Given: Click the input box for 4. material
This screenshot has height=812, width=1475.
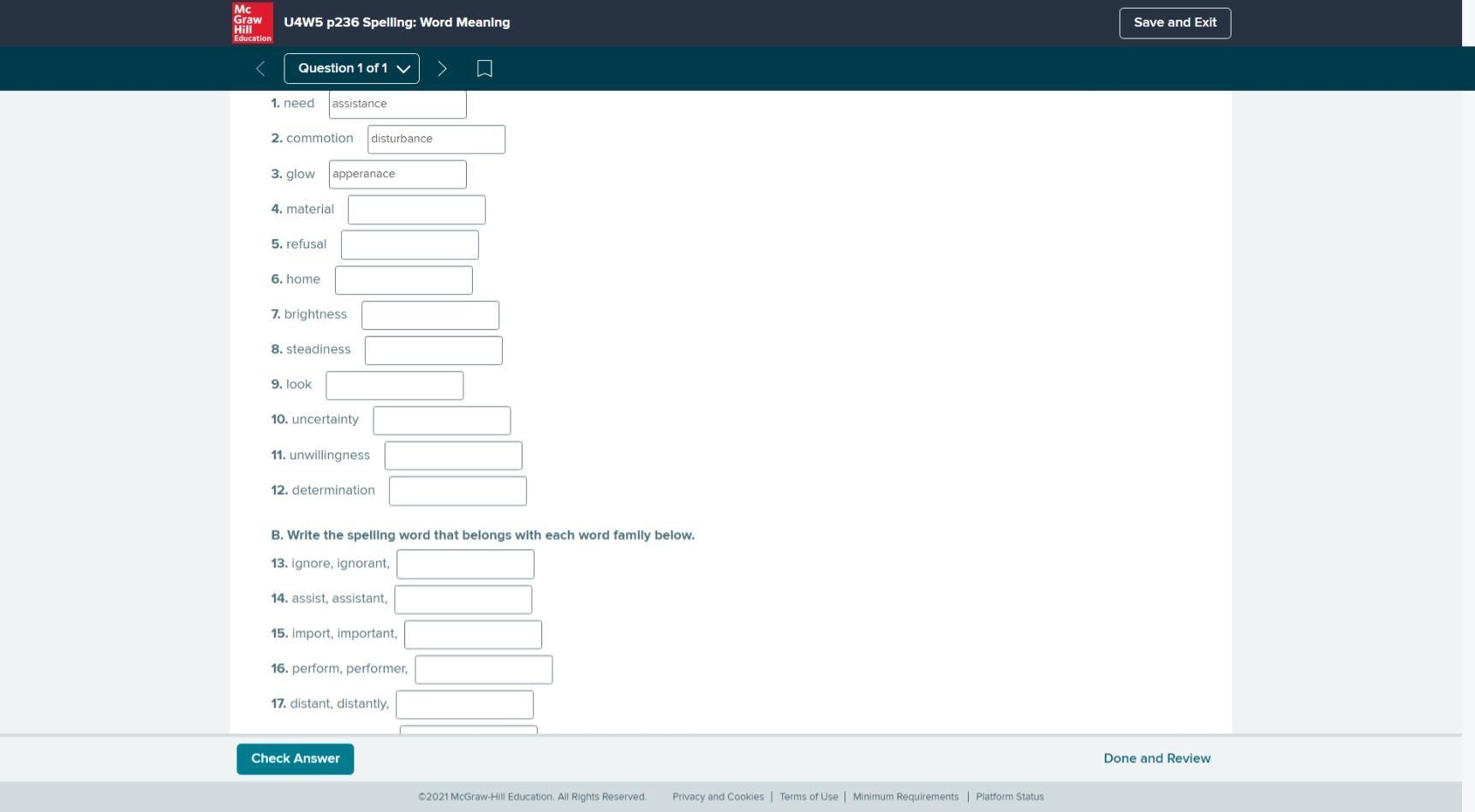Looking at the screenshot, I should [416, 210].
